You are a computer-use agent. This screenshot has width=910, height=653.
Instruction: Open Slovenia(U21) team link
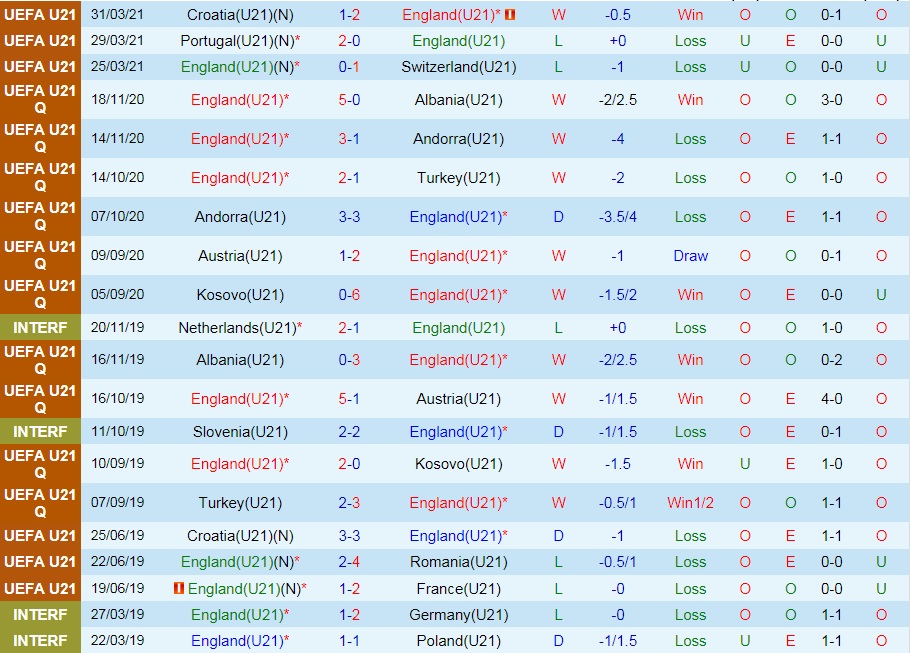(240, 432)
